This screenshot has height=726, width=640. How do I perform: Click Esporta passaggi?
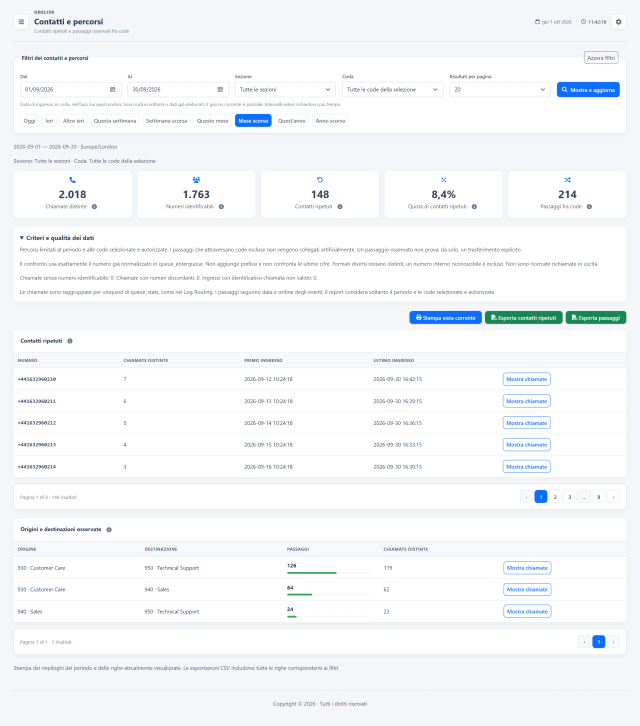click(596, 318)
